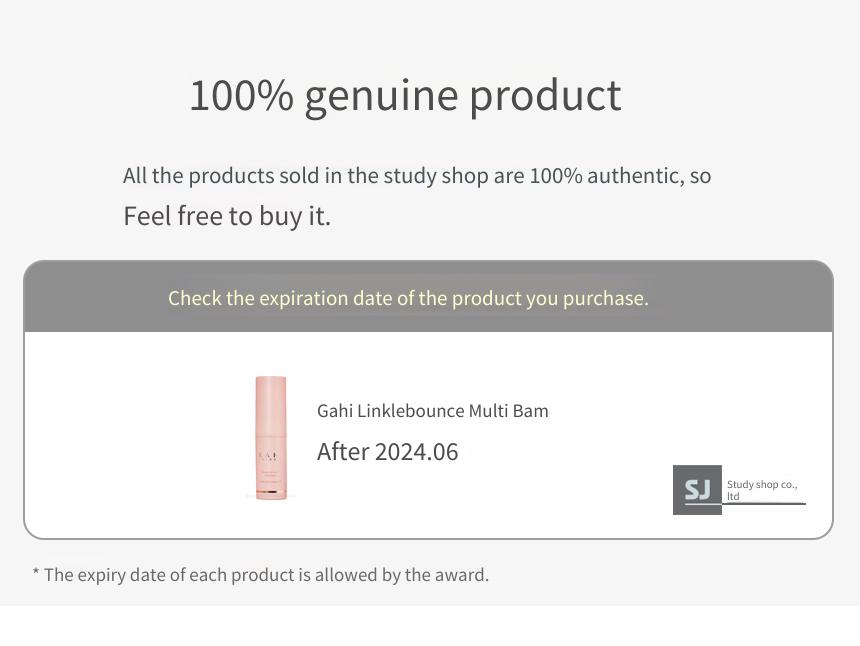Click the sentence about 100% authentic products
The width and height of the screenshot is (860, 646).
pyautogui.click(x=417, y=176)
